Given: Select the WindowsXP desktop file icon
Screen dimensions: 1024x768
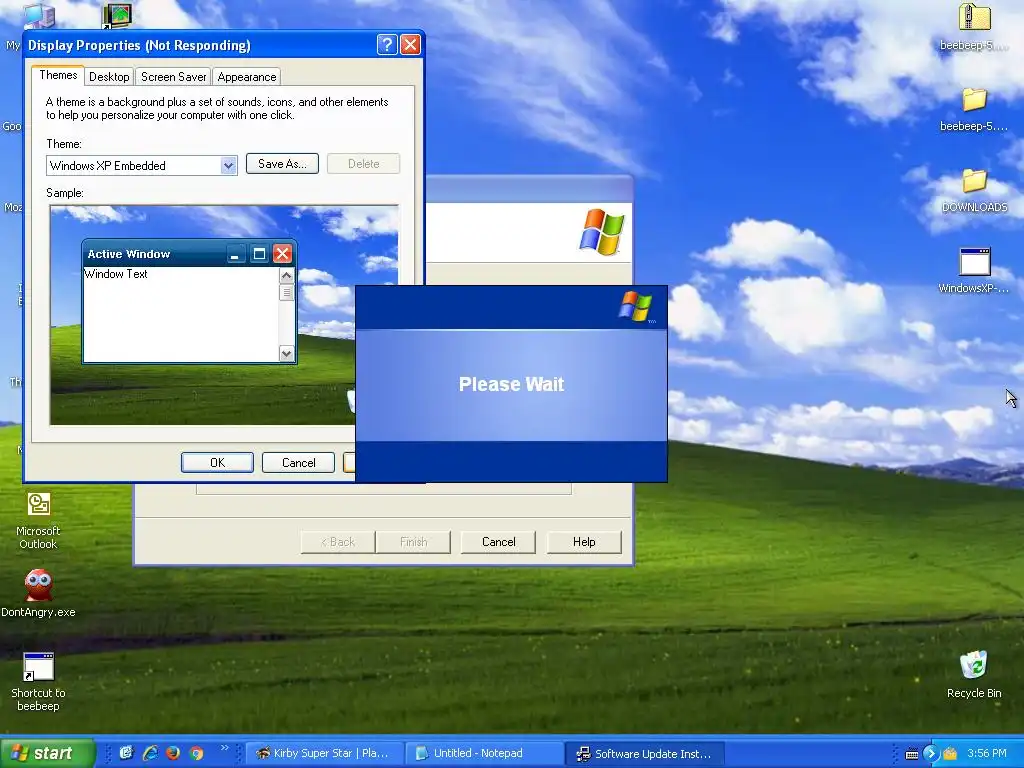Looking at the screenshot, I should 974,270.
